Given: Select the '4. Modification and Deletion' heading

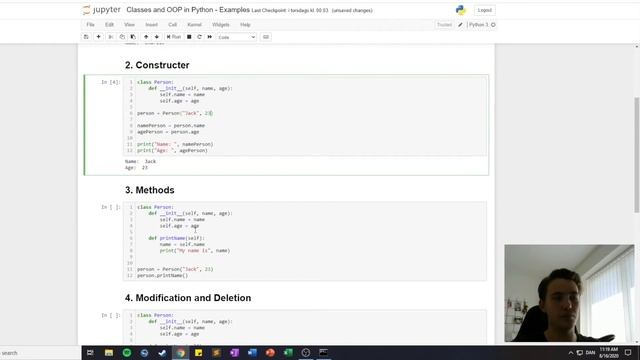Looking at the screenshot, I should pos(188,298).
